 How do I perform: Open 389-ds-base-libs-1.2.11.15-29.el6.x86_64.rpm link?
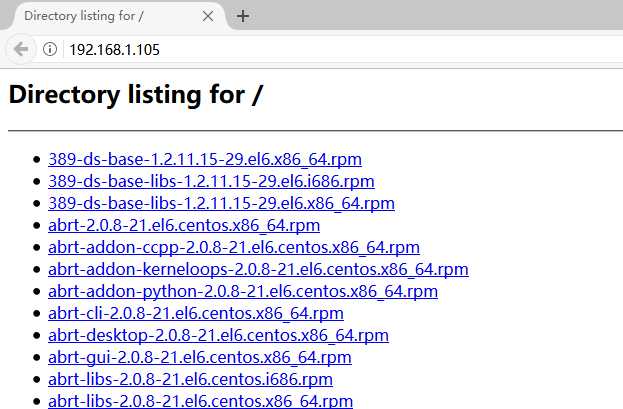pos(221,203)
